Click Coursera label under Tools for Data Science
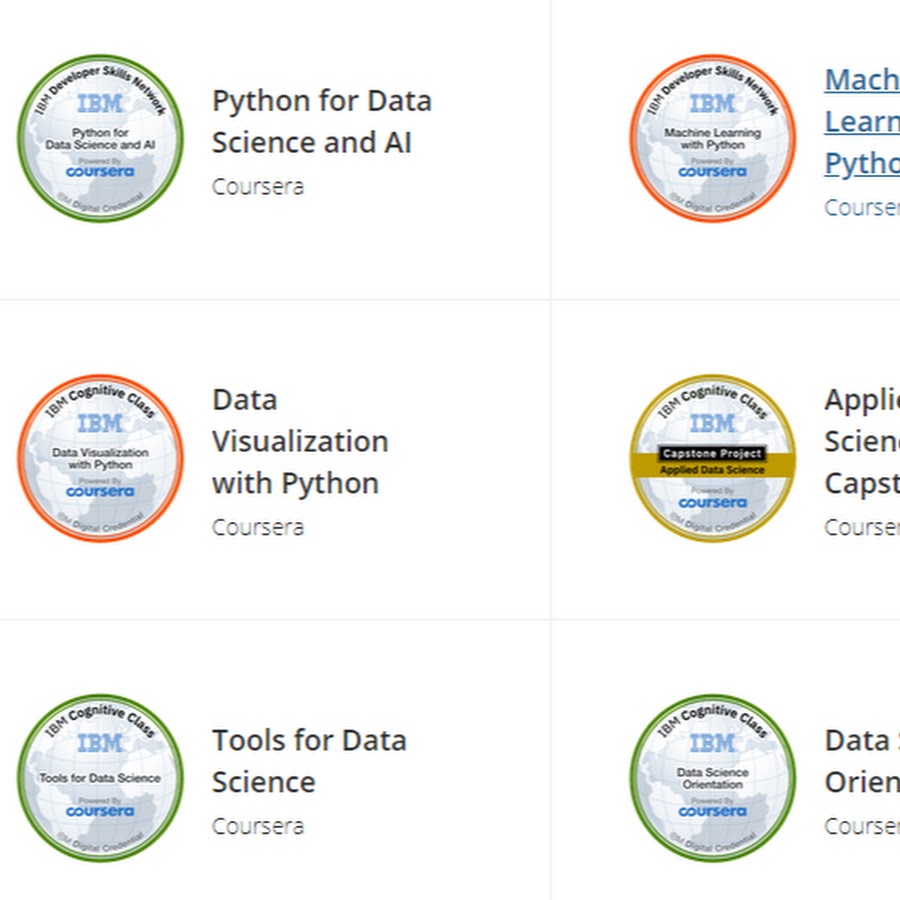 coord(257,826)
